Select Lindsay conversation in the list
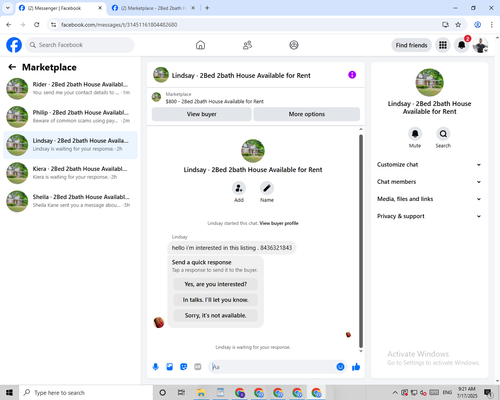This screenshot has width=500, height=400. click(x=70, y=145)
